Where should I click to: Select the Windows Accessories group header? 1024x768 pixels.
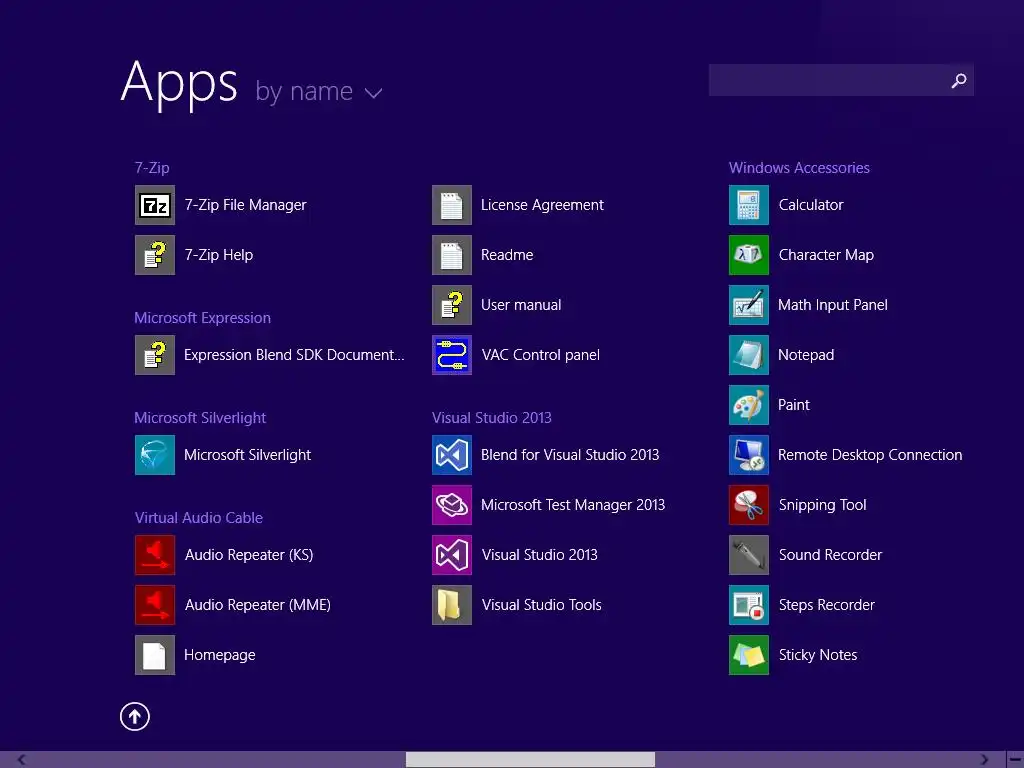pyautogui.click(x=799, y=168)
